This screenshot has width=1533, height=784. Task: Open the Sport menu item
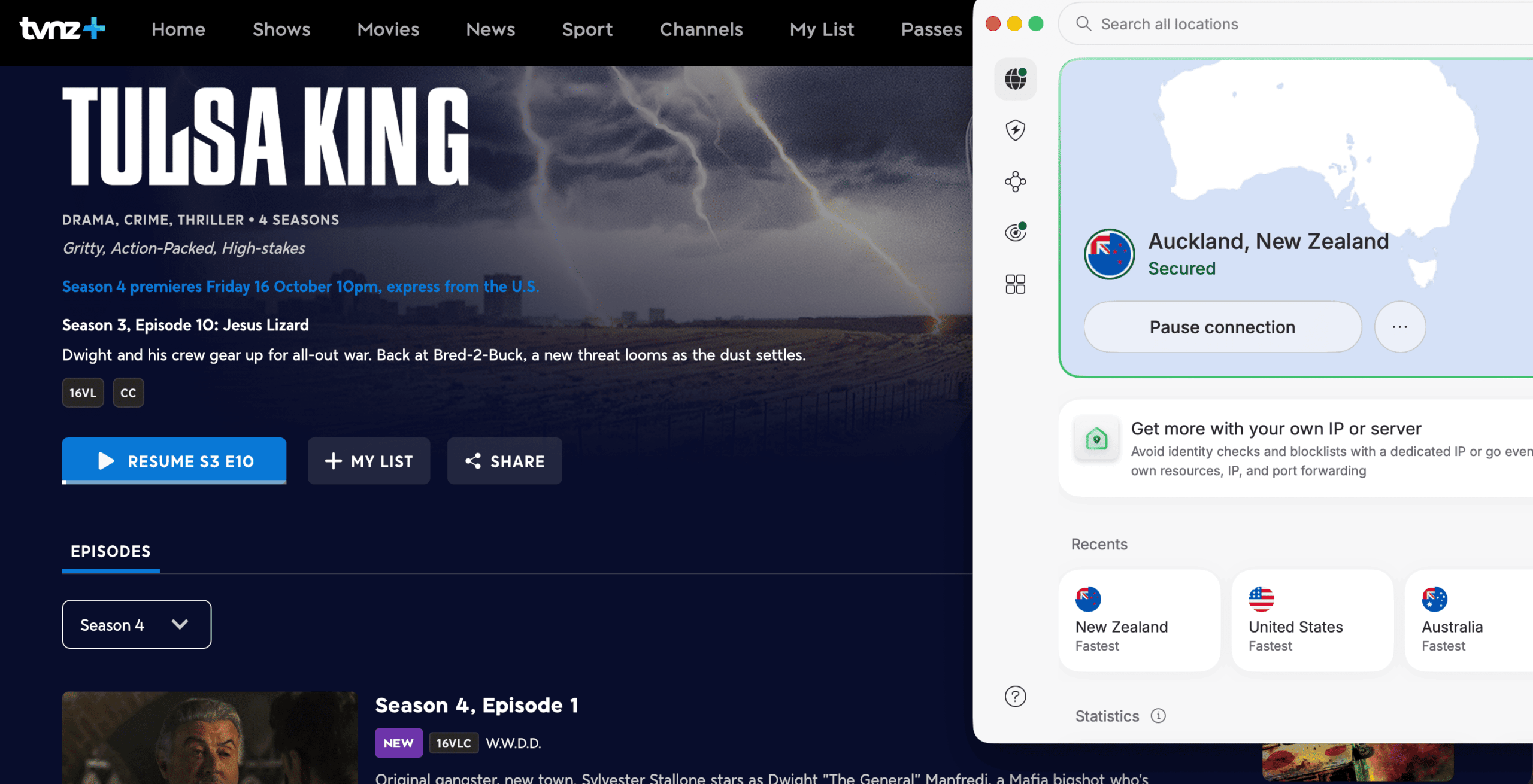tap(587, 29)
